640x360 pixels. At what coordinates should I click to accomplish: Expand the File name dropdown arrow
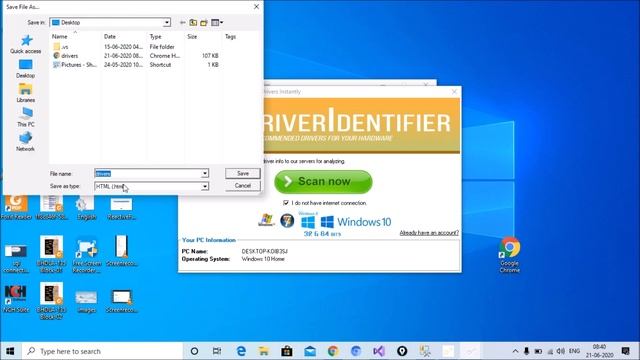tap(205, 173)
